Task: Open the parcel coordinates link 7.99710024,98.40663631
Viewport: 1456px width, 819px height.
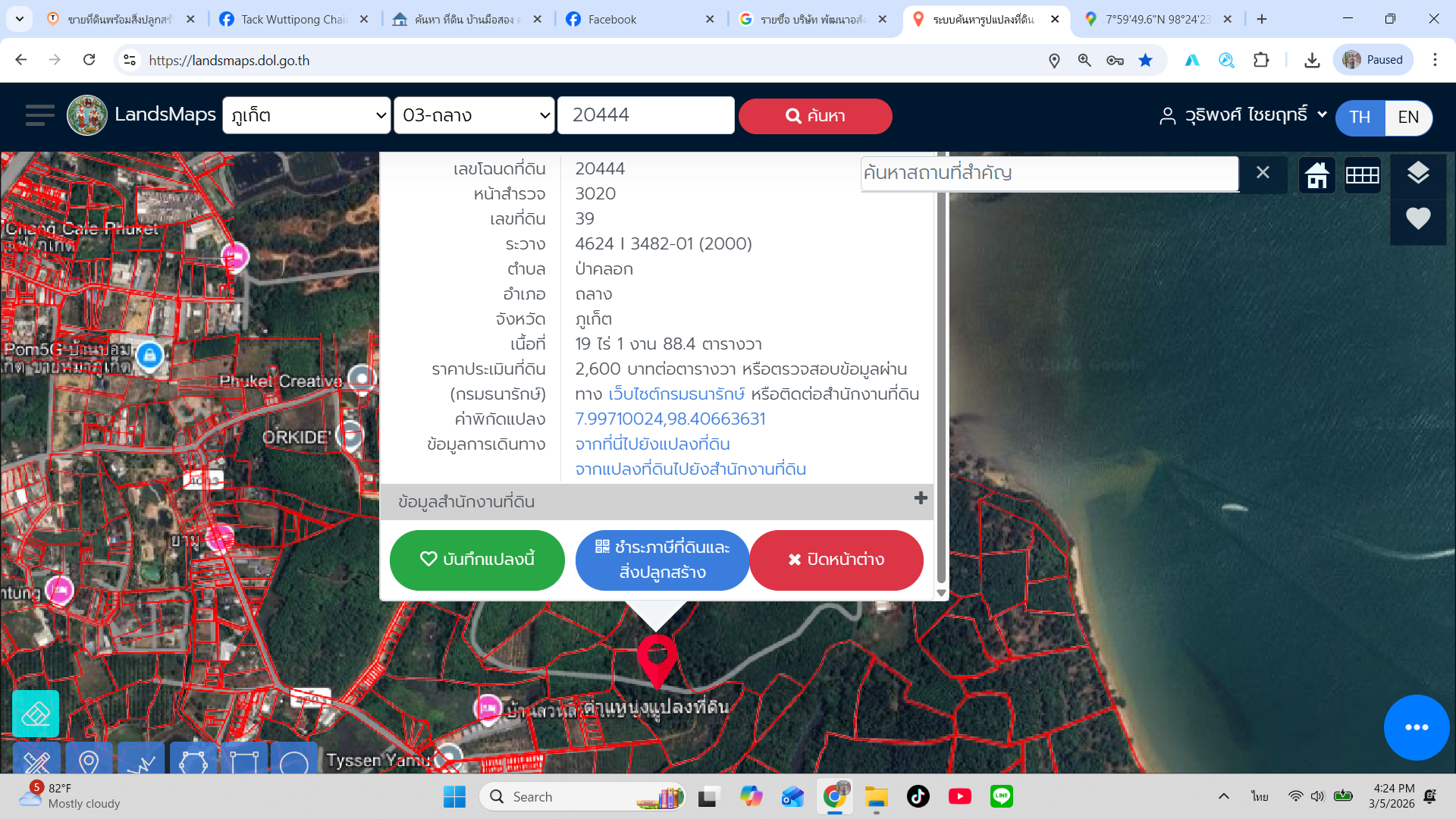Action: [670, 419]
